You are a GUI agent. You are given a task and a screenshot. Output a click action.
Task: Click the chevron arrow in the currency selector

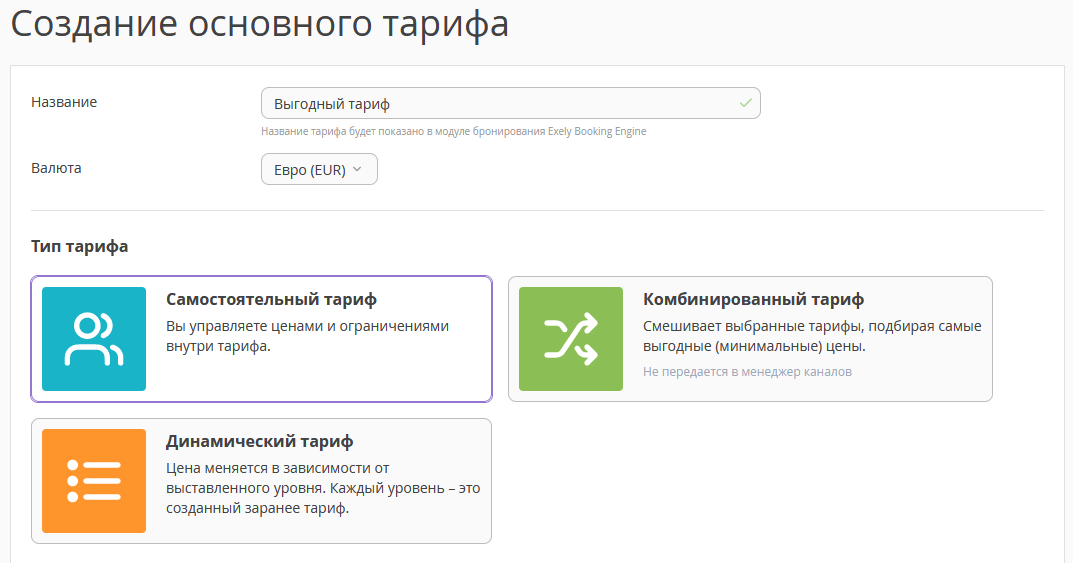[x=357, y=170]
